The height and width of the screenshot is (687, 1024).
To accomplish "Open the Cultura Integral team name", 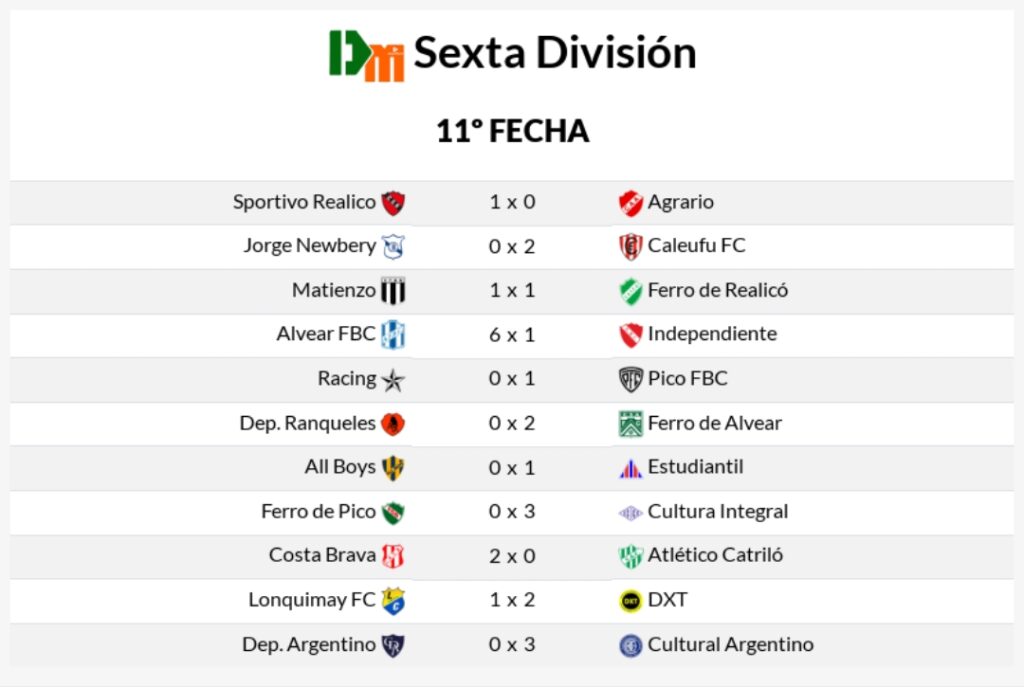I will pyautogui.click(x=717, y=512).
